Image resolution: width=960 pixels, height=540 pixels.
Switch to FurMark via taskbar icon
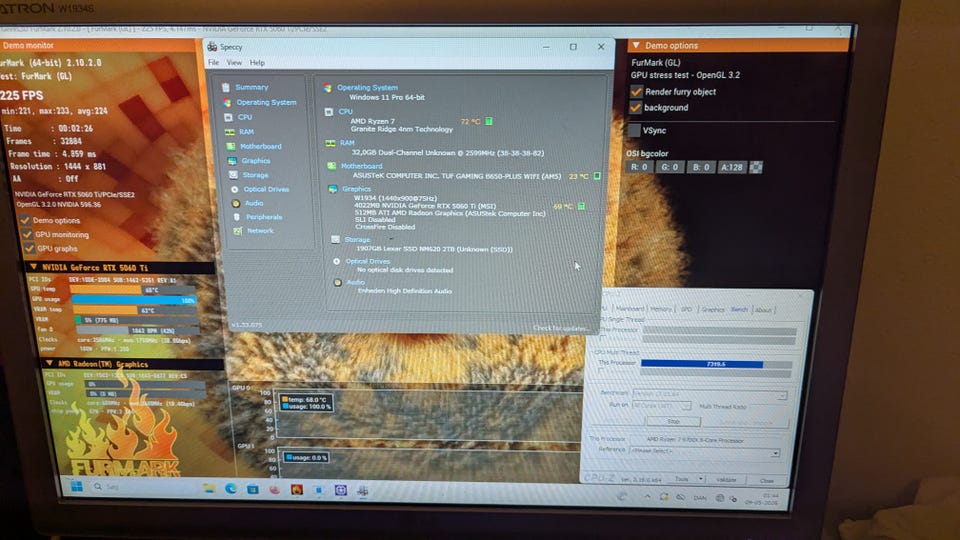[x=297, y=490]
